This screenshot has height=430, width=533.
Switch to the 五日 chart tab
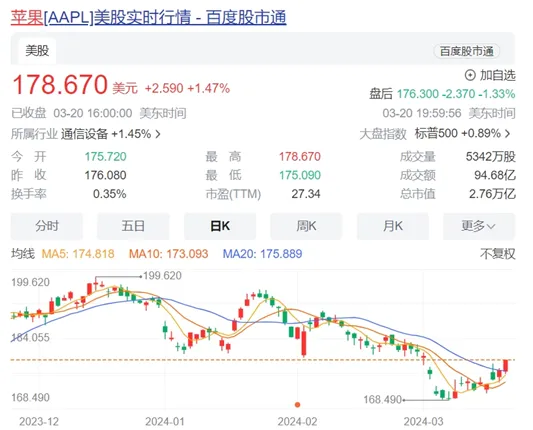coord(133,226)
